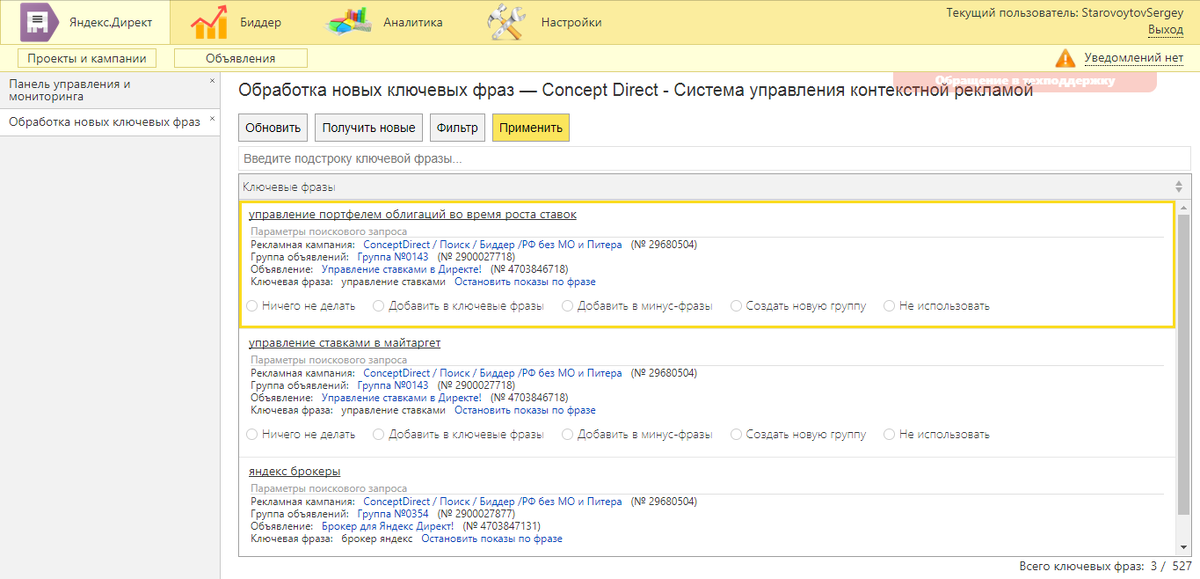
Task: Open ad Управление ставками в Директе! in майтаргет row
Action: pyautogui.click(x=401, y=397)
